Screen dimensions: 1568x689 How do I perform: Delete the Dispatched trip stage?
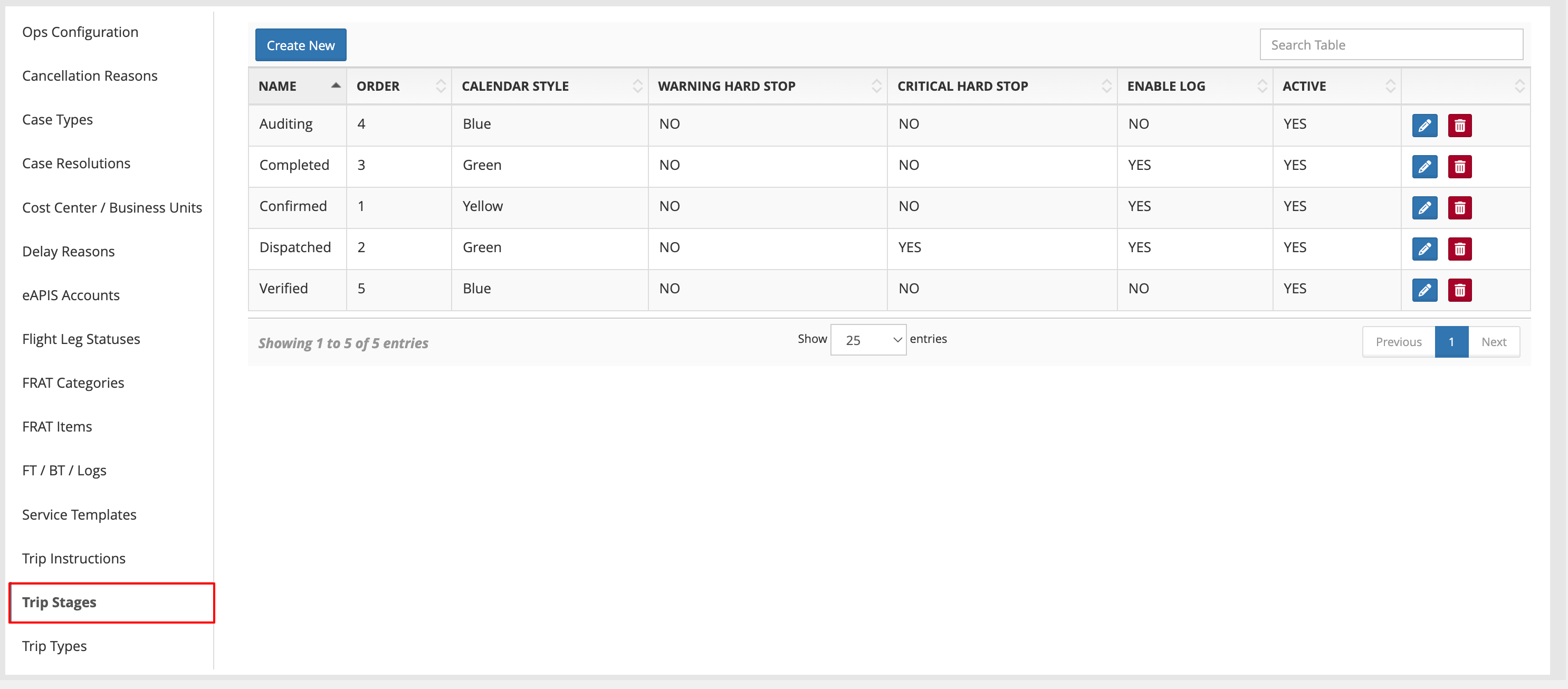[1460, 249]
